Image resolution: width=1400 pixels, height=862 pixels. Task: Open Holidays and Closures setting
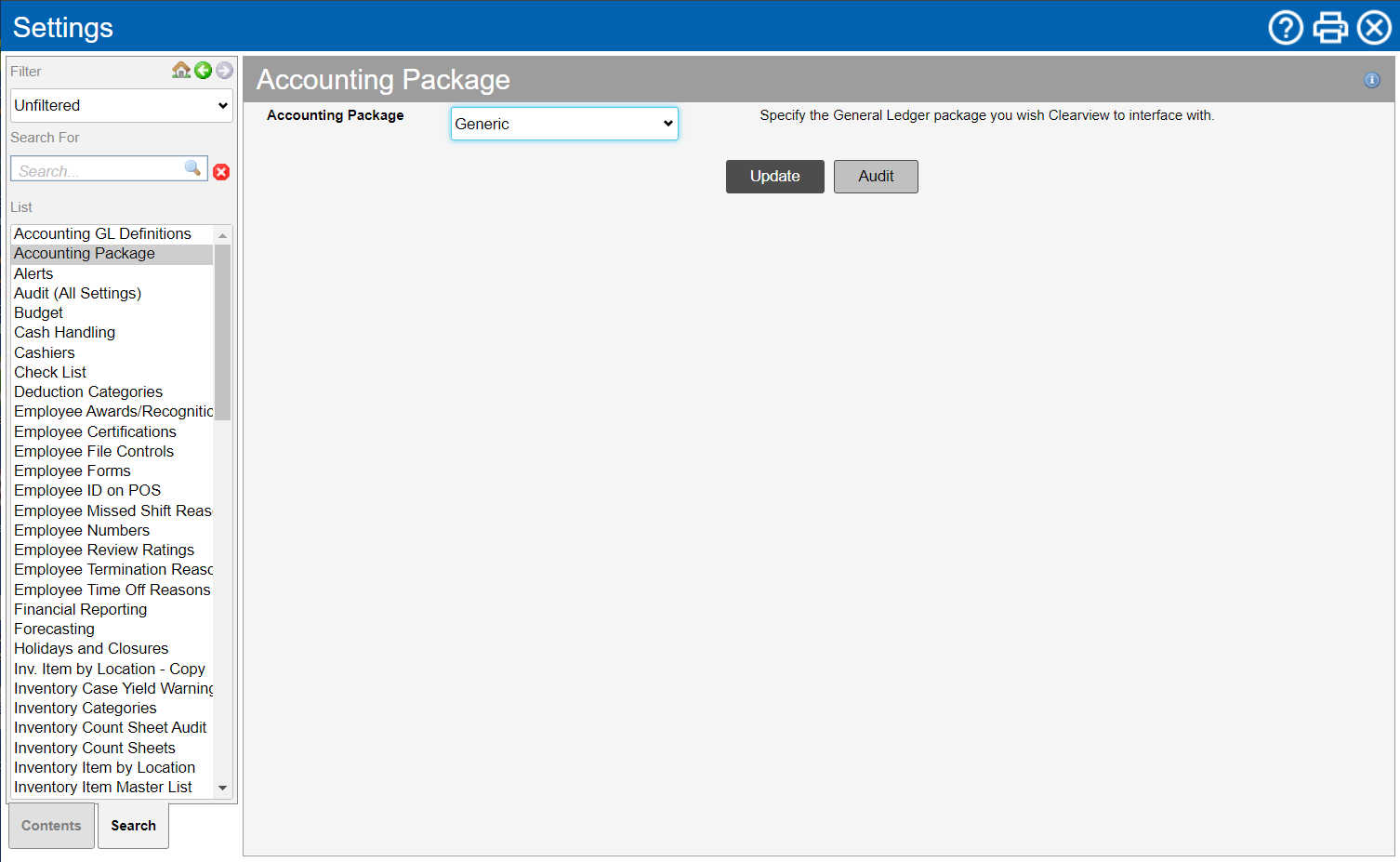point(91,649)
